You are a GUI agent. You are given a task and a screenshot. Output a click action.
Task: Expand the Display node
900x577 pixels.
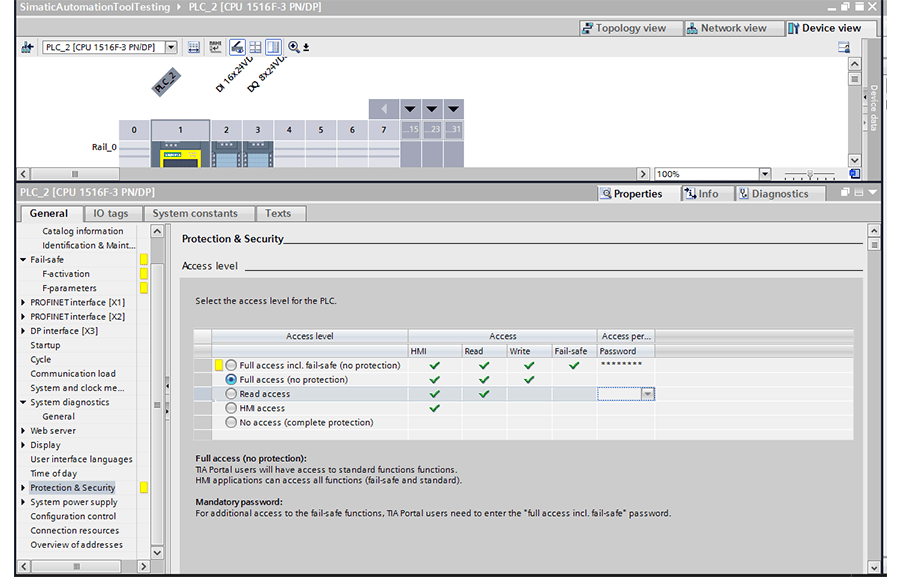(x=23, y=445)
